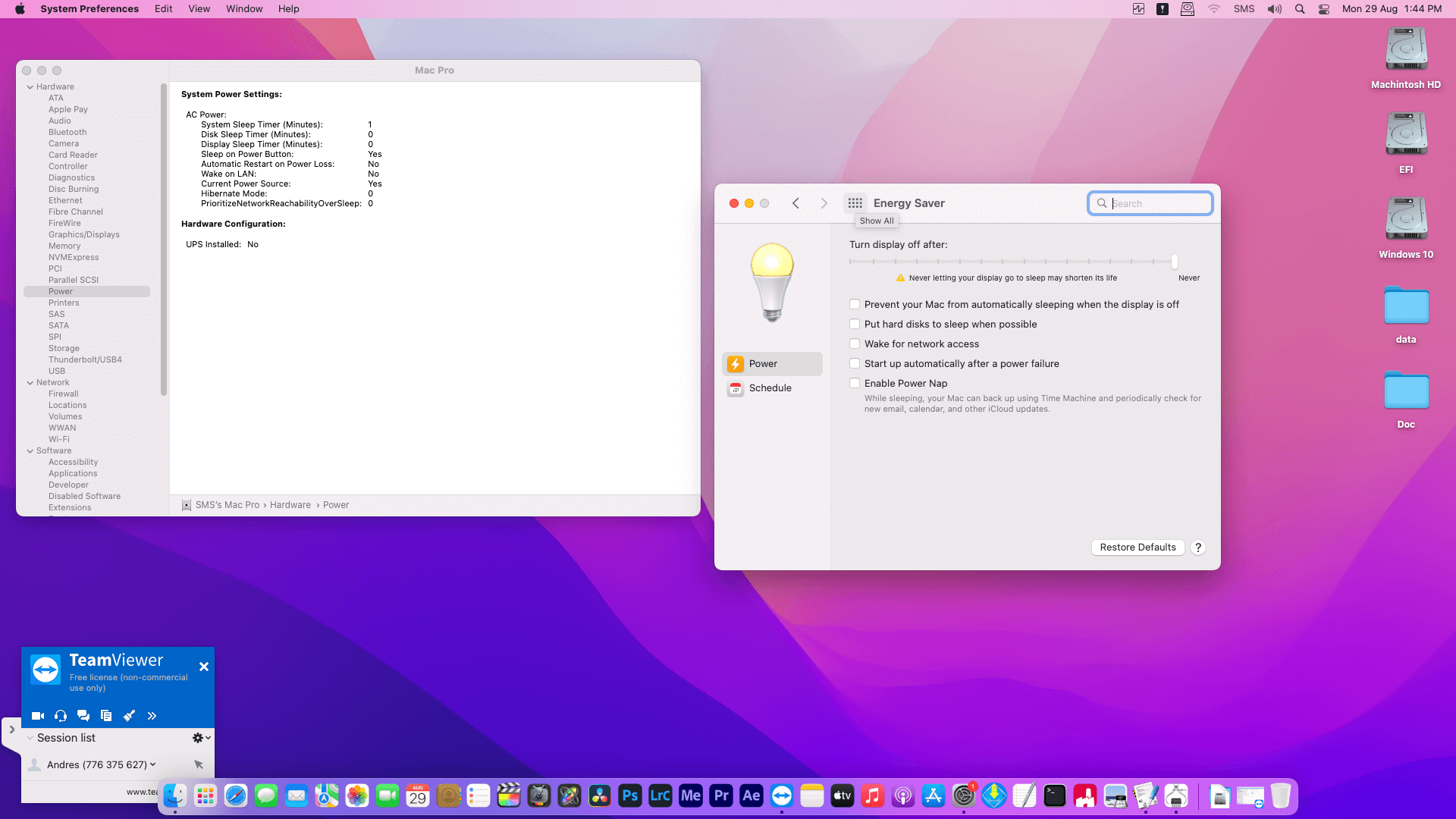The width and height of the screenshot is (1456, 819).
Task: Click TeamViewer headset audio icon
Action: click(61, 716)
